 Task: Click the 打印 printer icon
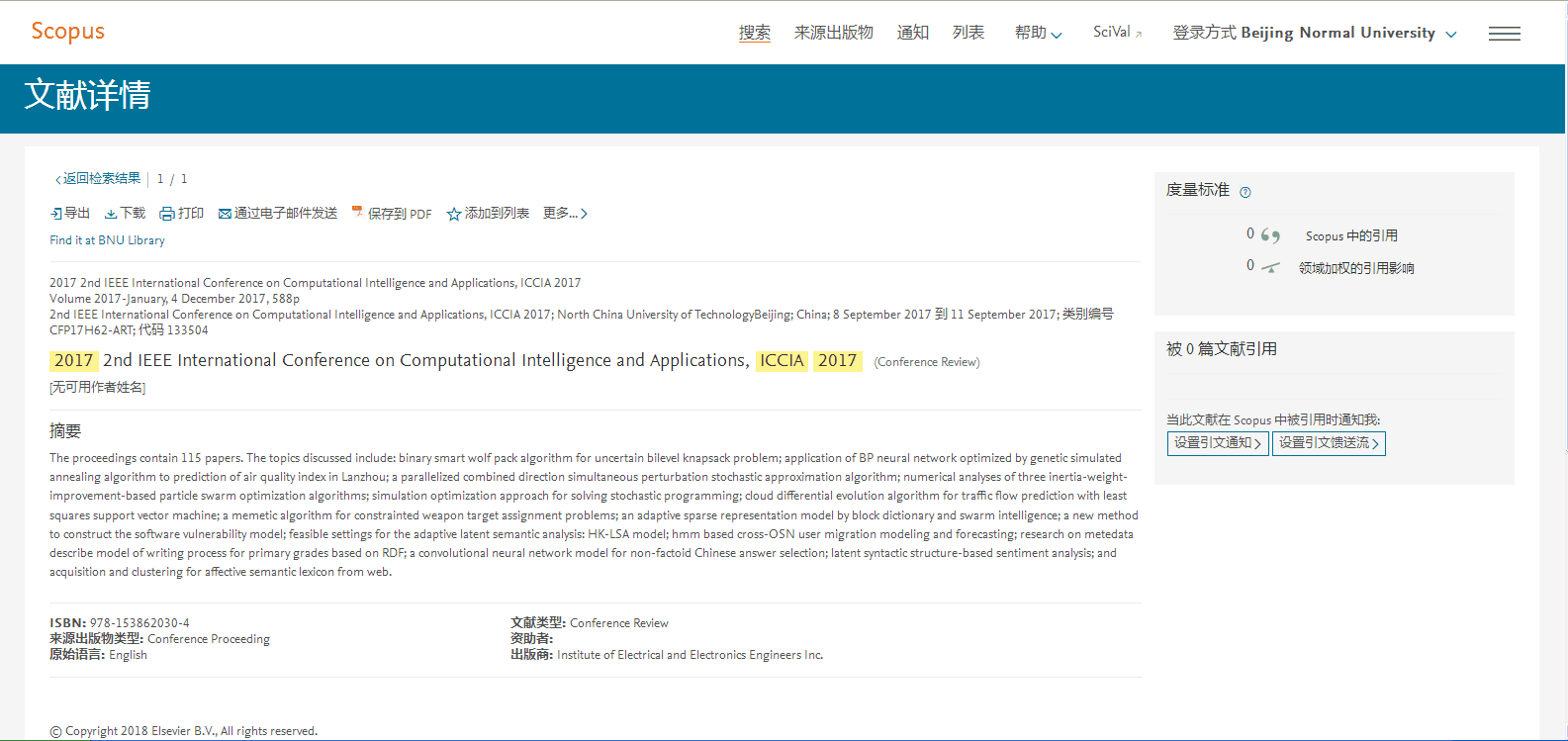click(167, 214)
